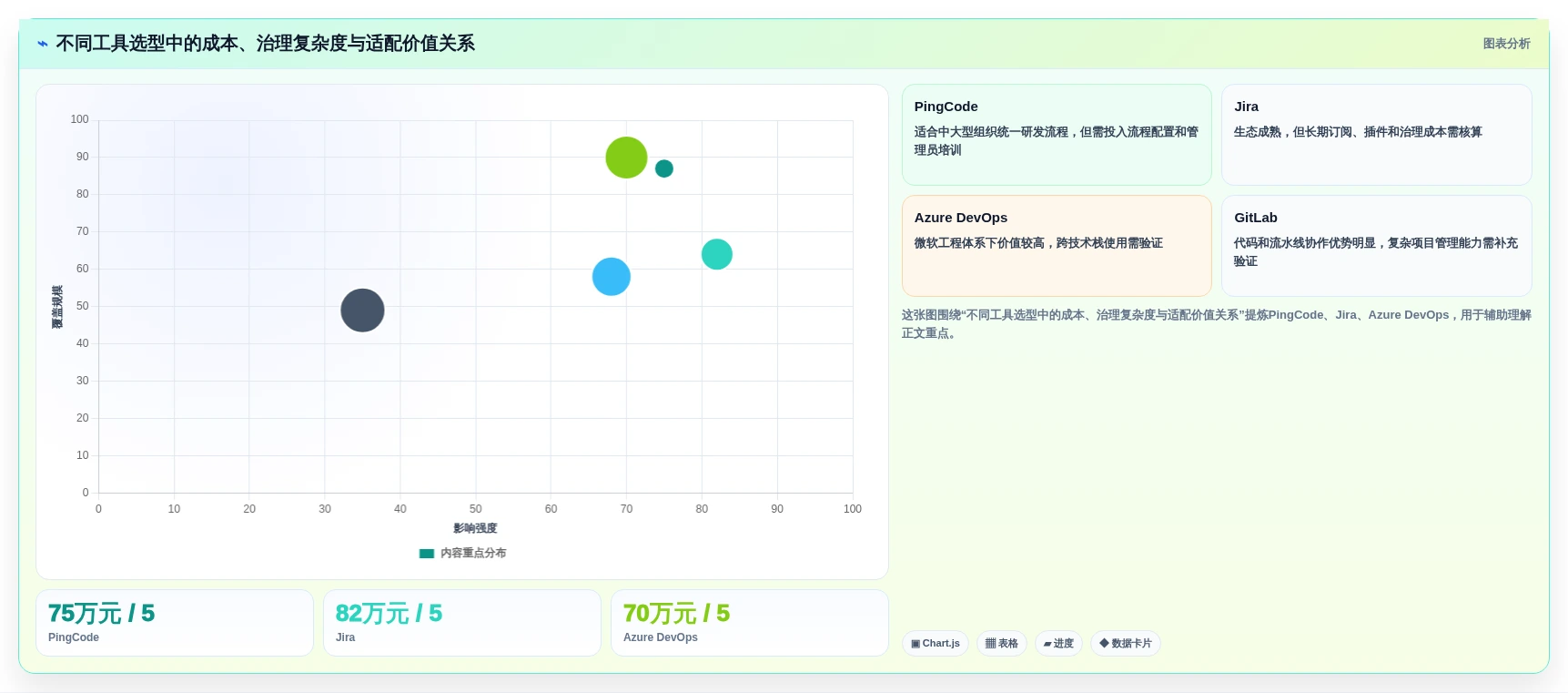Click the y-axis tick label 100

(79, 119)
